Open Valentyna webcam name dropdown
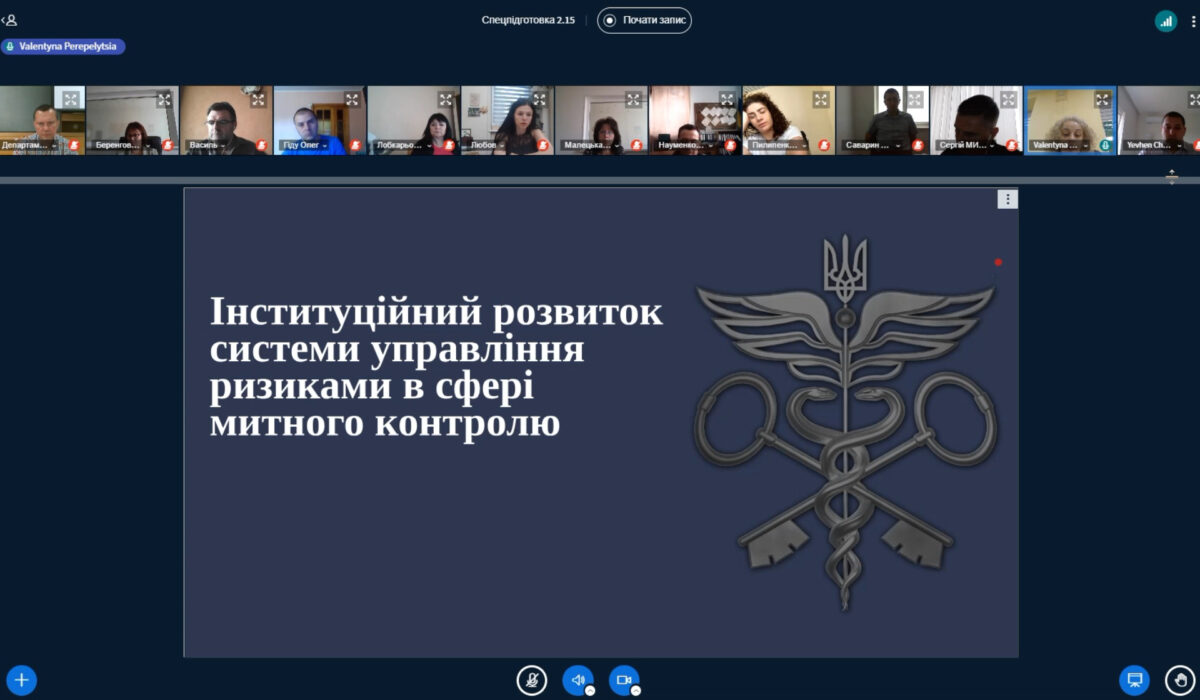The height and width of the screenshot is (700, 1200). point(1061,145)
